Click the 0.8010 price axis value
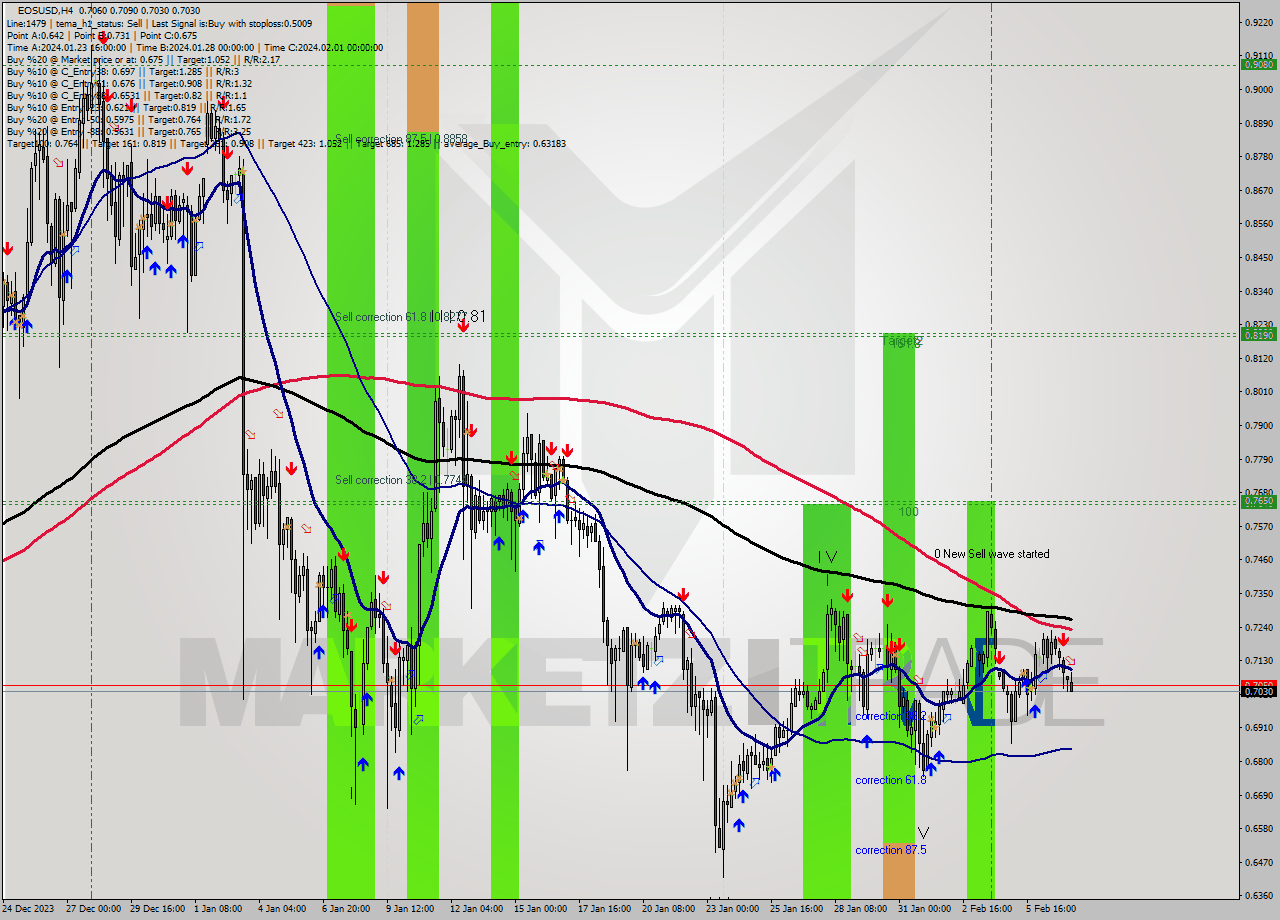 tap(1258, 392)
